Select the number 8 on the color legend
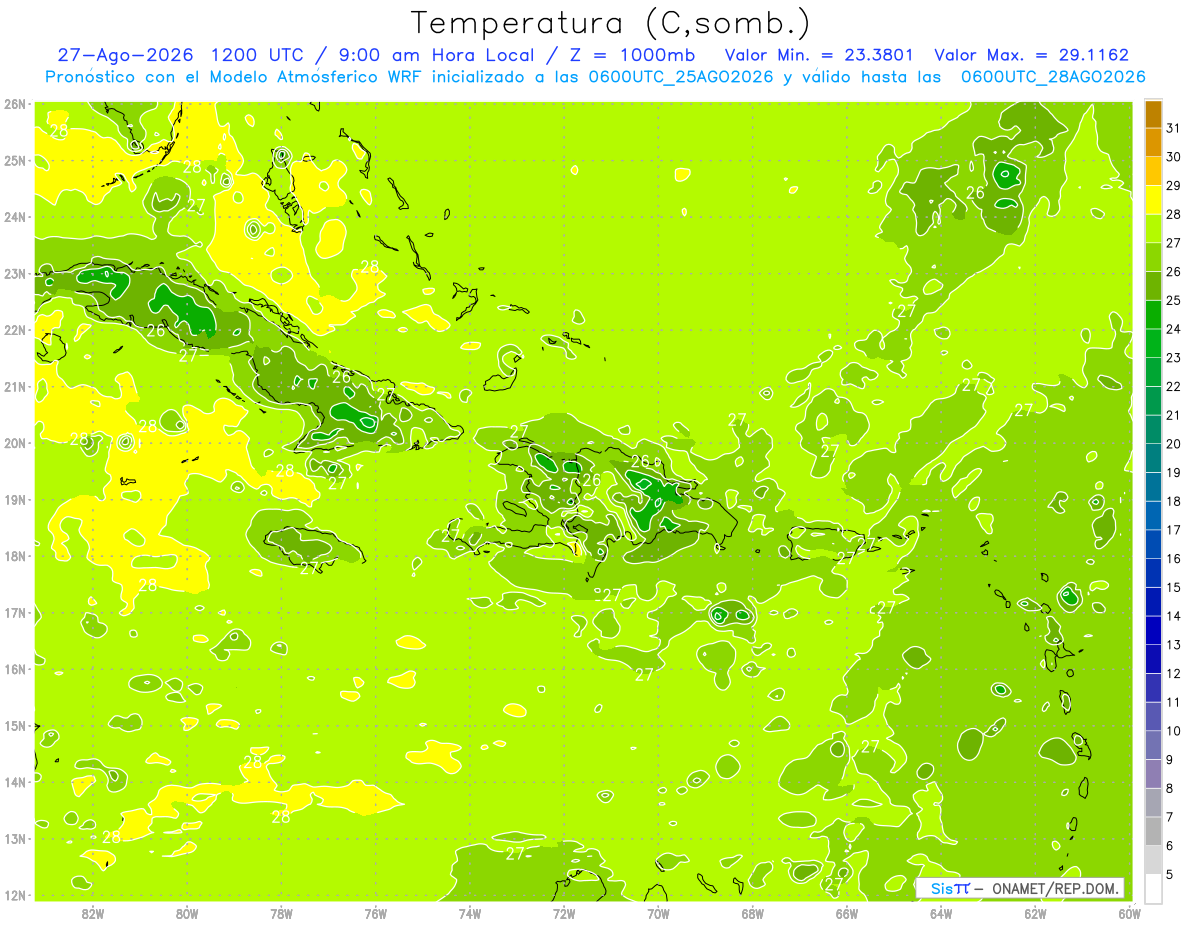The image size is (1200, 927). (x=1170, y=789)
